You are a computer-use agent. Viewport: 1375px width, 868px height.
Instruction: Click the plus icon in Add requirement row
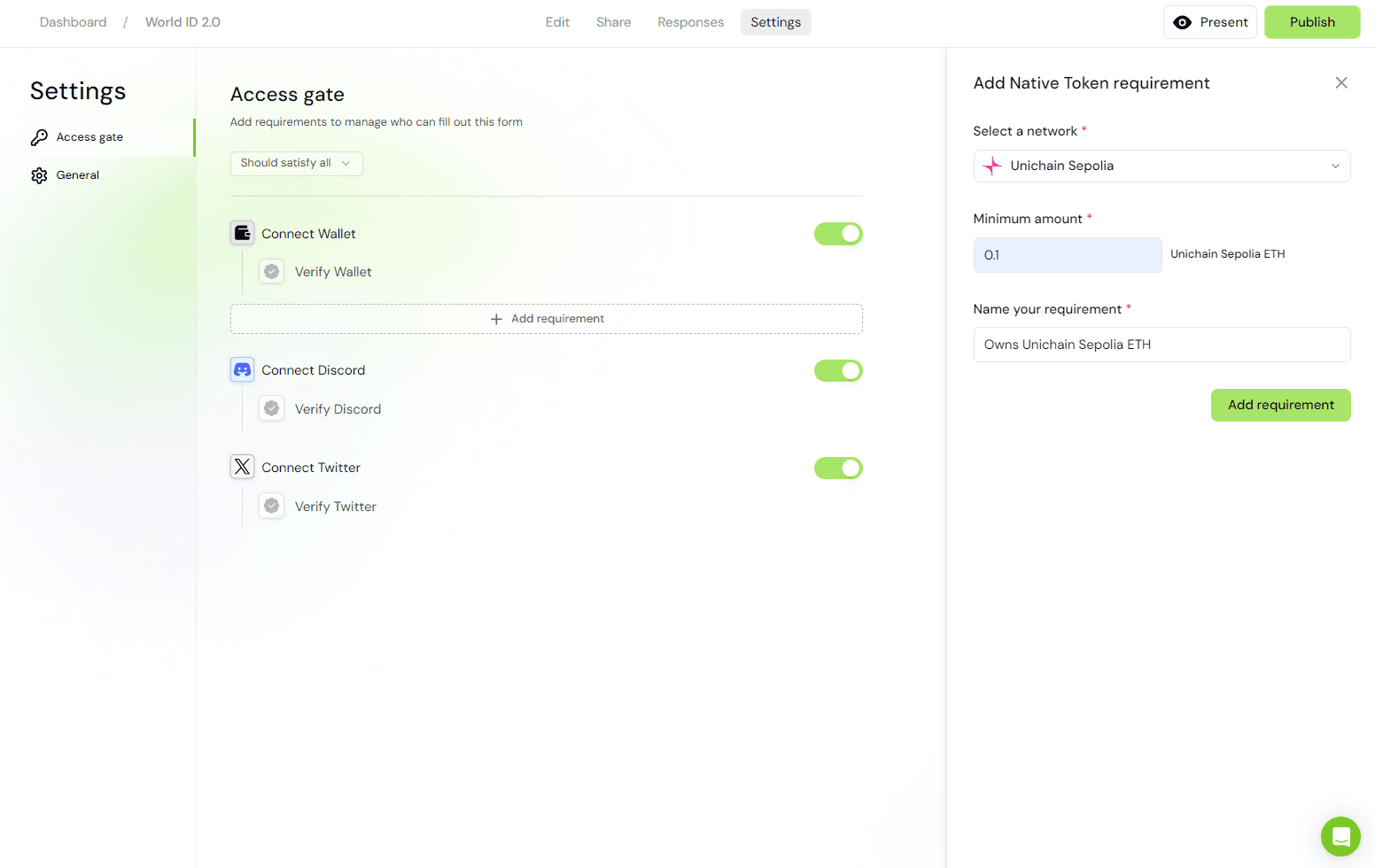(x=496, y=319)
